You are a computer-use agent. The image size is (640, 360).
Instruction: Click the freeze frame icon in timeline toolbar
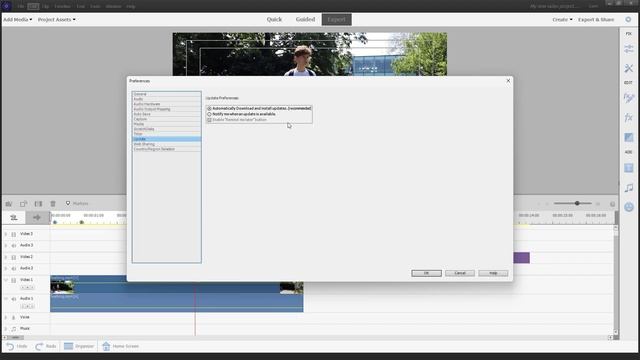point(24,204)
